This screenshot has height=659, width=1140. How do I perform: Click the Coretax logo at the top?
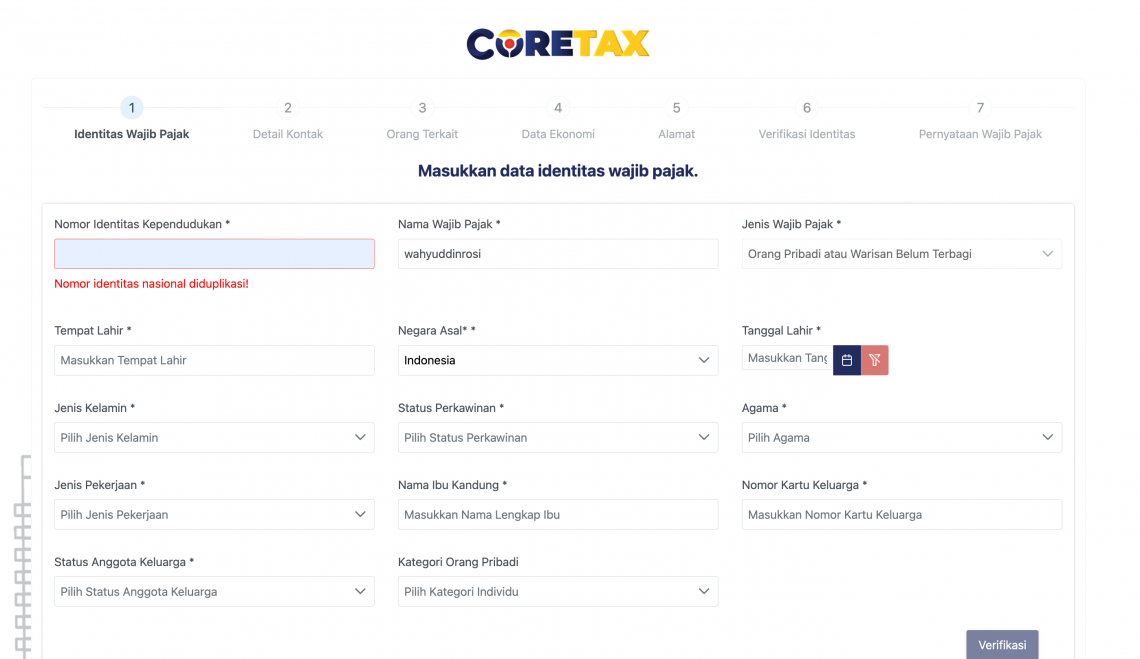click(557, 43)
